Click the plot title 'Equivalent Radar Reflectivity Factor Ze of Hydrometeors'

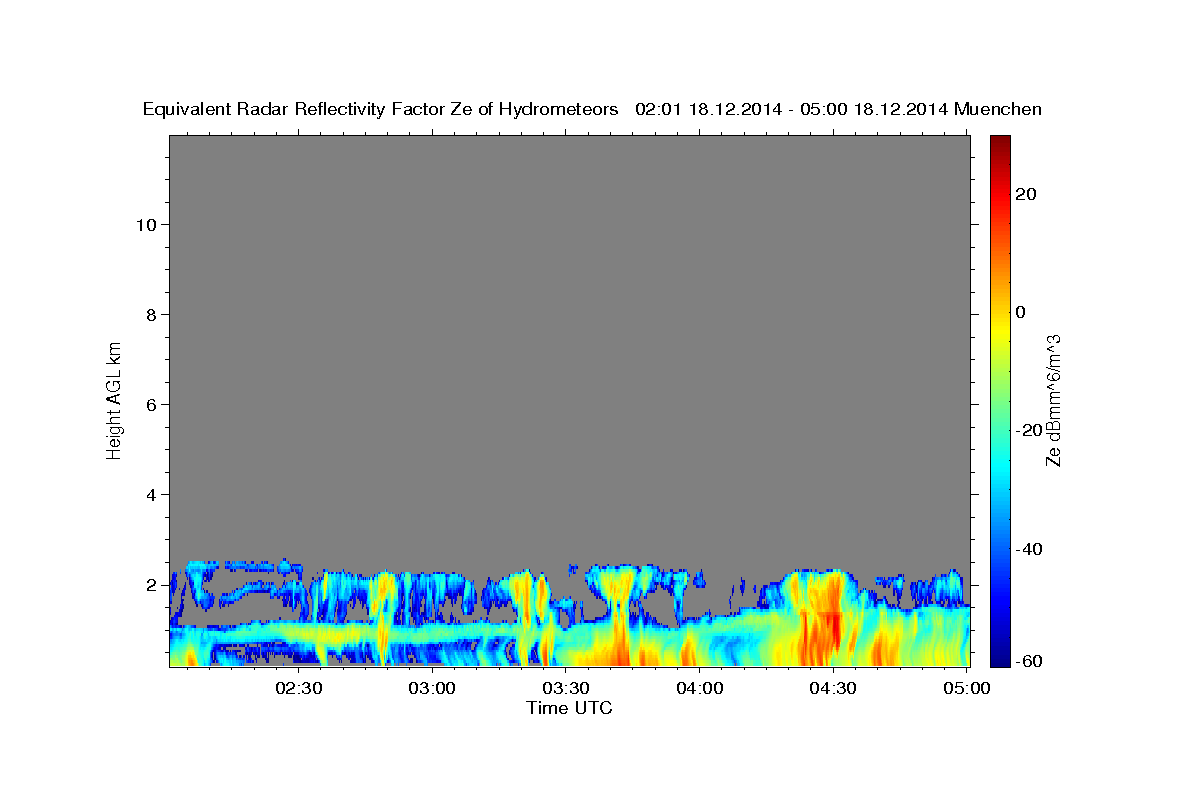point(381,109)
